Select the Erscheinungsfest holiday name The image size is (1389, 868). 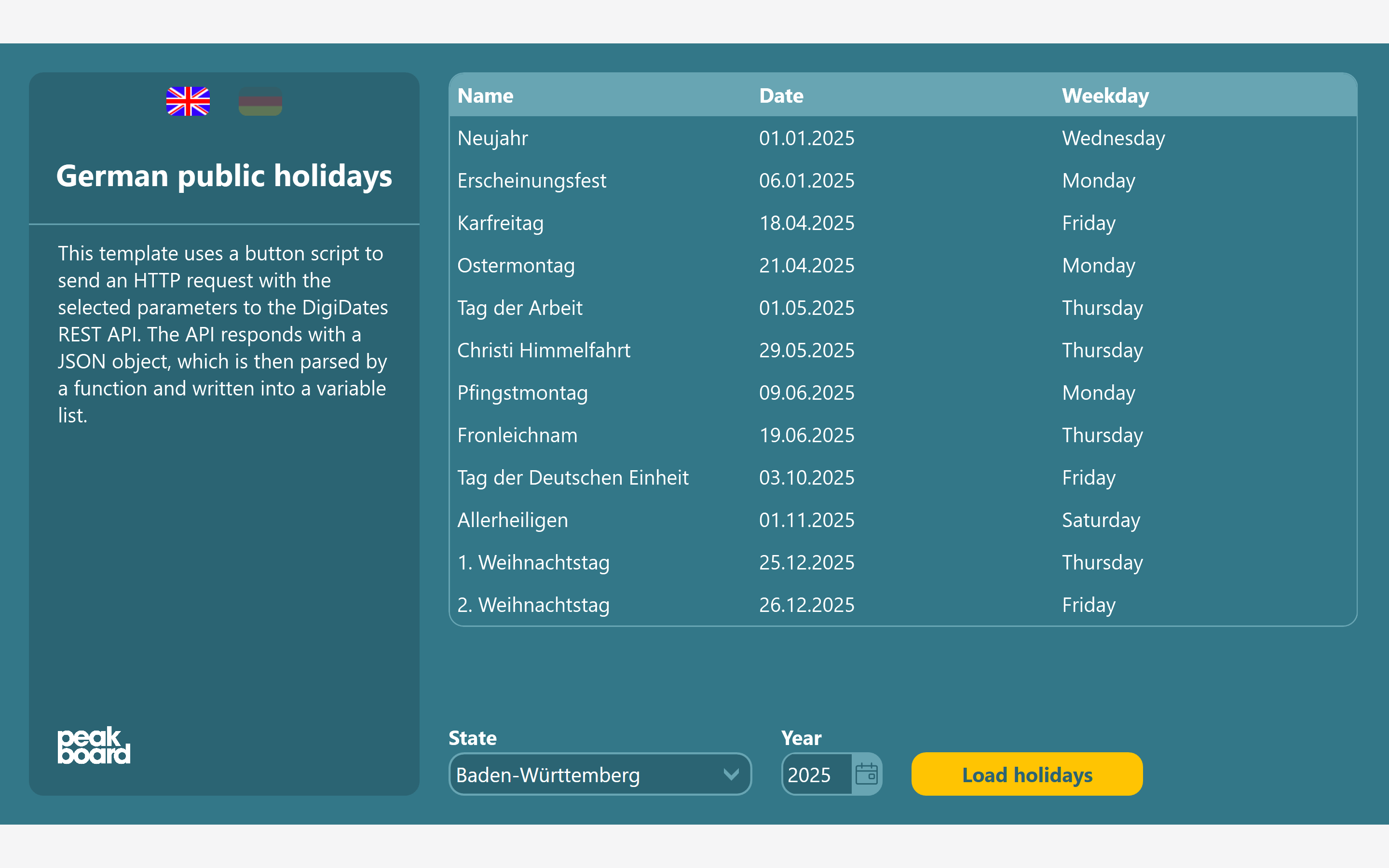tap(531, 181)
